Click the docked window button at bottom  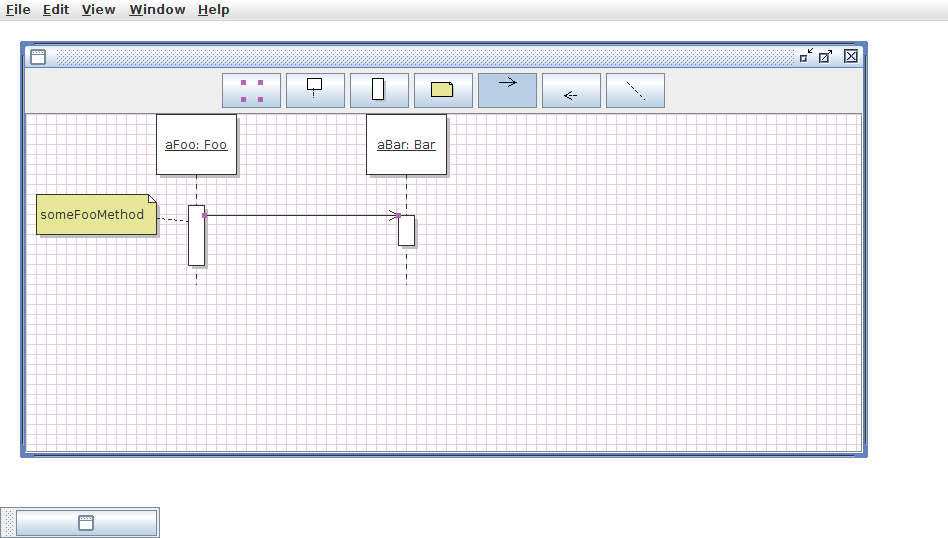[x=86, y=522]
